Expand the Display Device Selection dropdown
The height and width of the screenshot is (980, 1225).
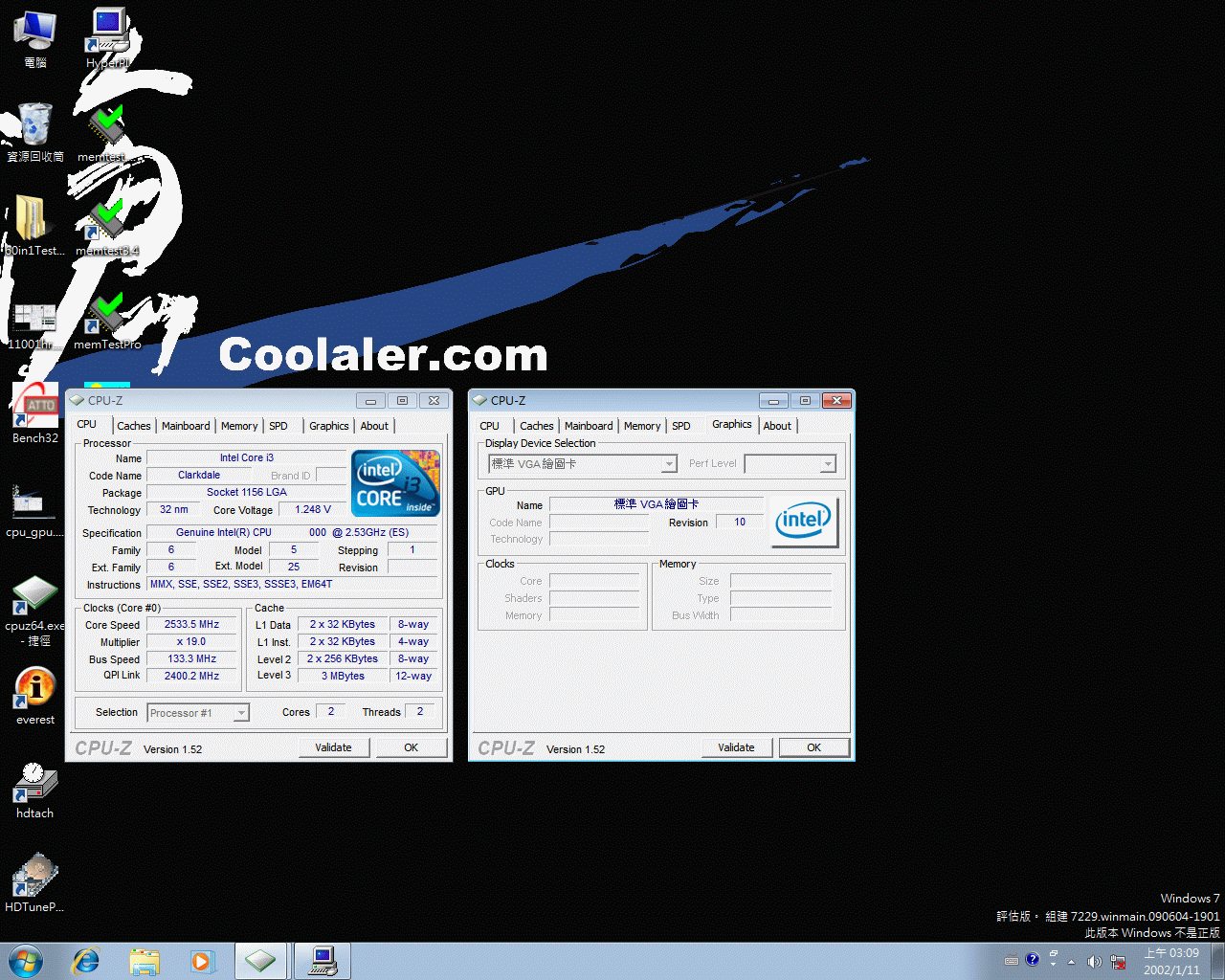(670, 464)
